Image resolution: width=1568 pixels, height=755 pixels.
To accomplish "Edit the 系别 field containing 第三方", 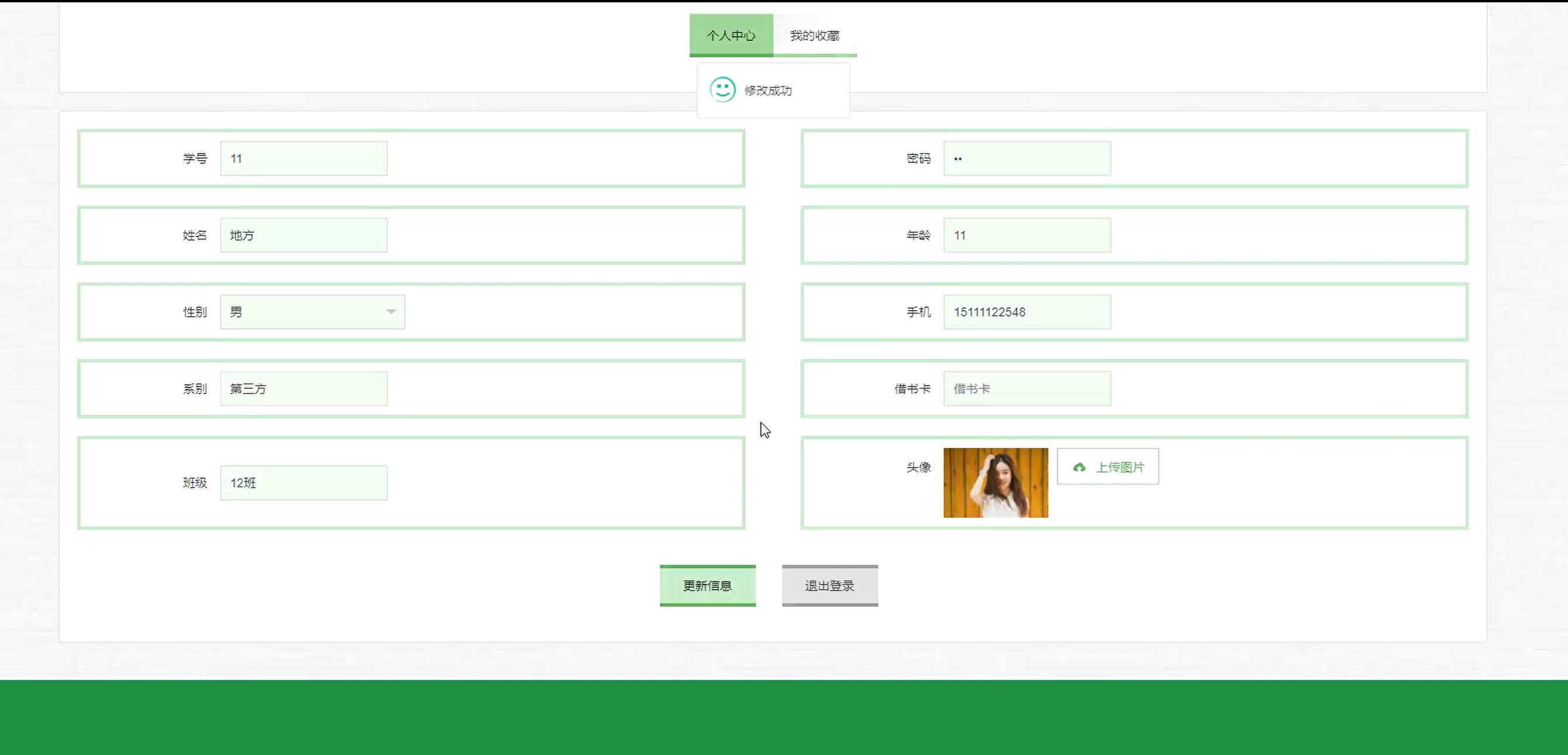I will (304, 389).
